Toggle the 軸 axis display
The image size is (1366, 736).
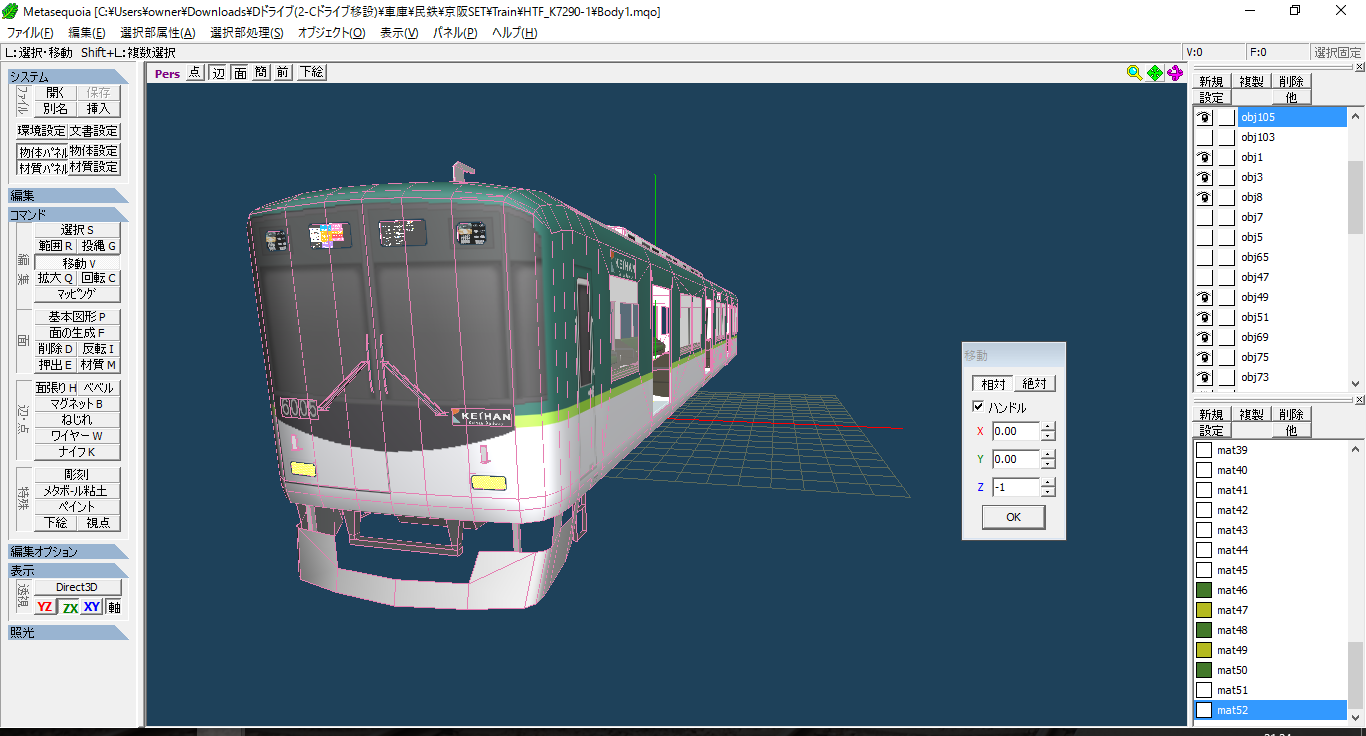[114, 607]
